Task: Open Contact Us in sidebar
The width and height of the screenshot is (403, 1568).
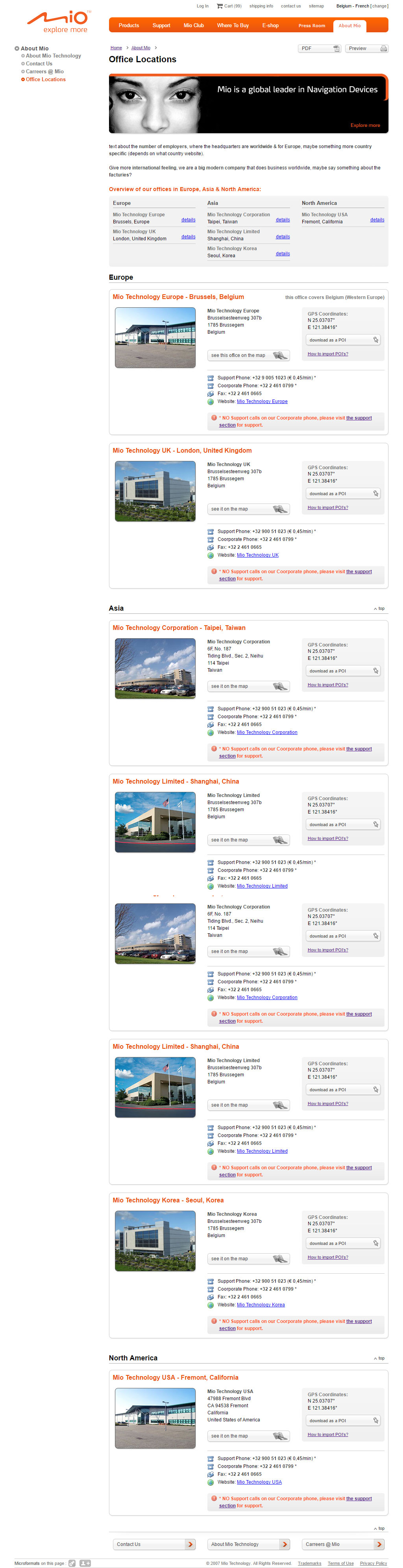Action: click(x=39, y=63)
